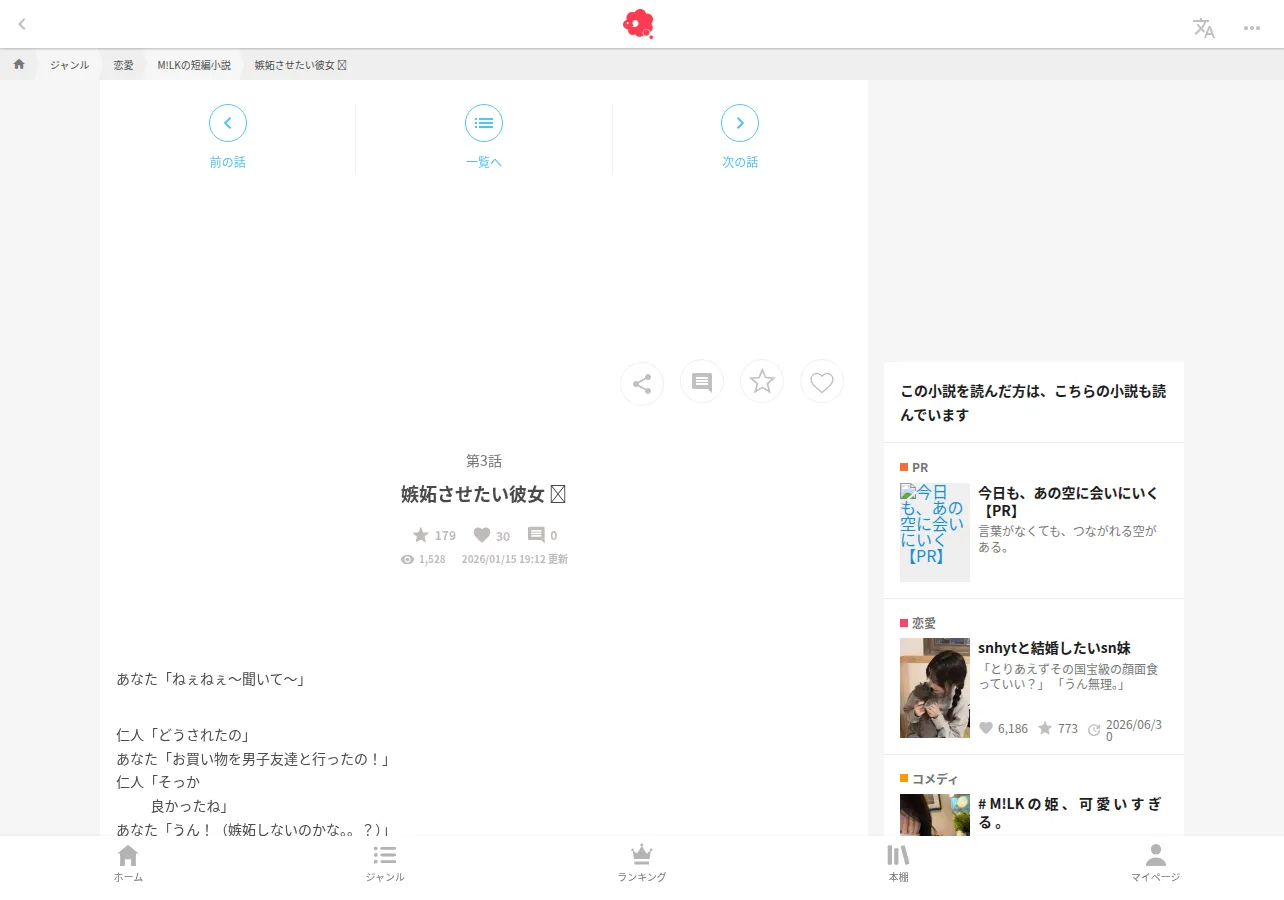Open episode list 一覧へ
The image size is (1284, 900).
pos(484,137)
